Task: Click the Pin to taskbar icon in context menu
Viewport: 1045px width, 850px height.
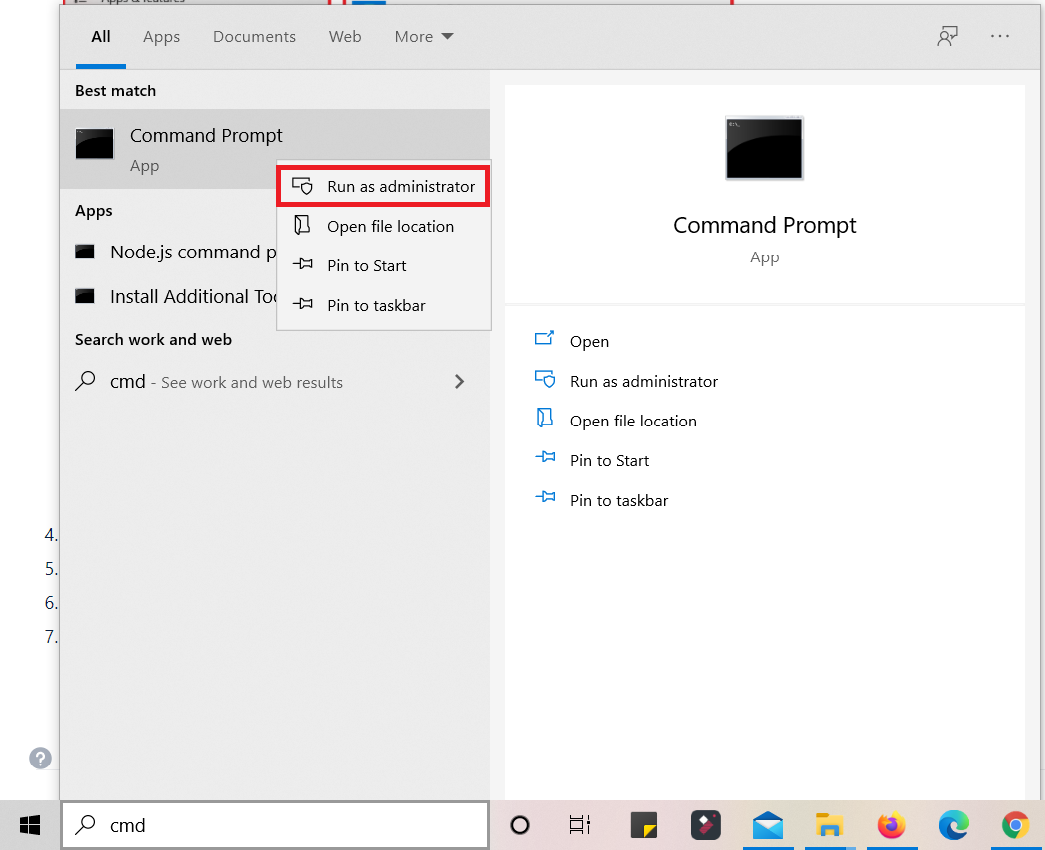Action: (303, 303)
